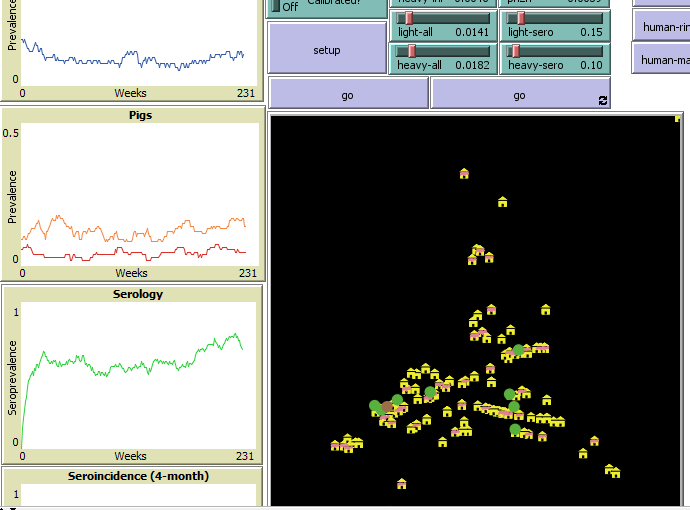Screen dimensions: 690x510
Task: Click the light-sero slider handle
Action: point(520,18)
